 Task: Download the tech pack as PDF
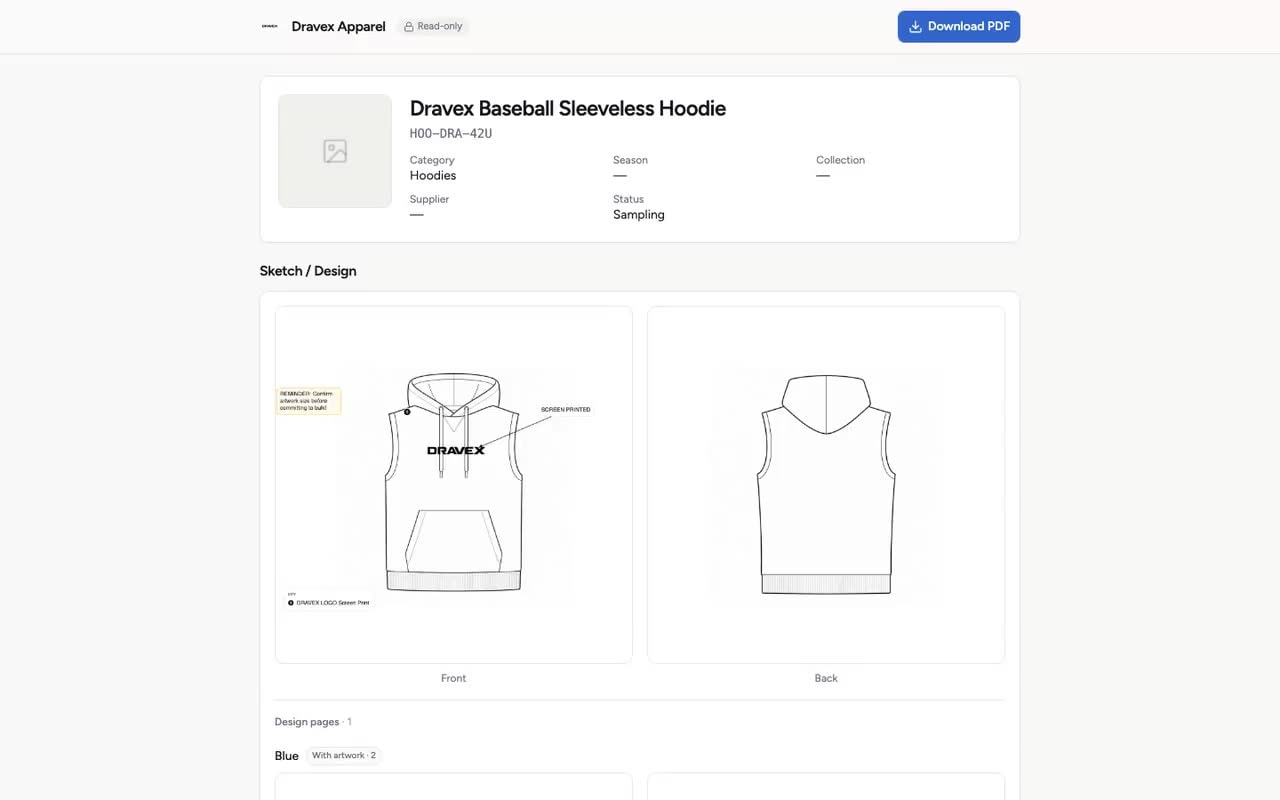(x=959, y=27)
